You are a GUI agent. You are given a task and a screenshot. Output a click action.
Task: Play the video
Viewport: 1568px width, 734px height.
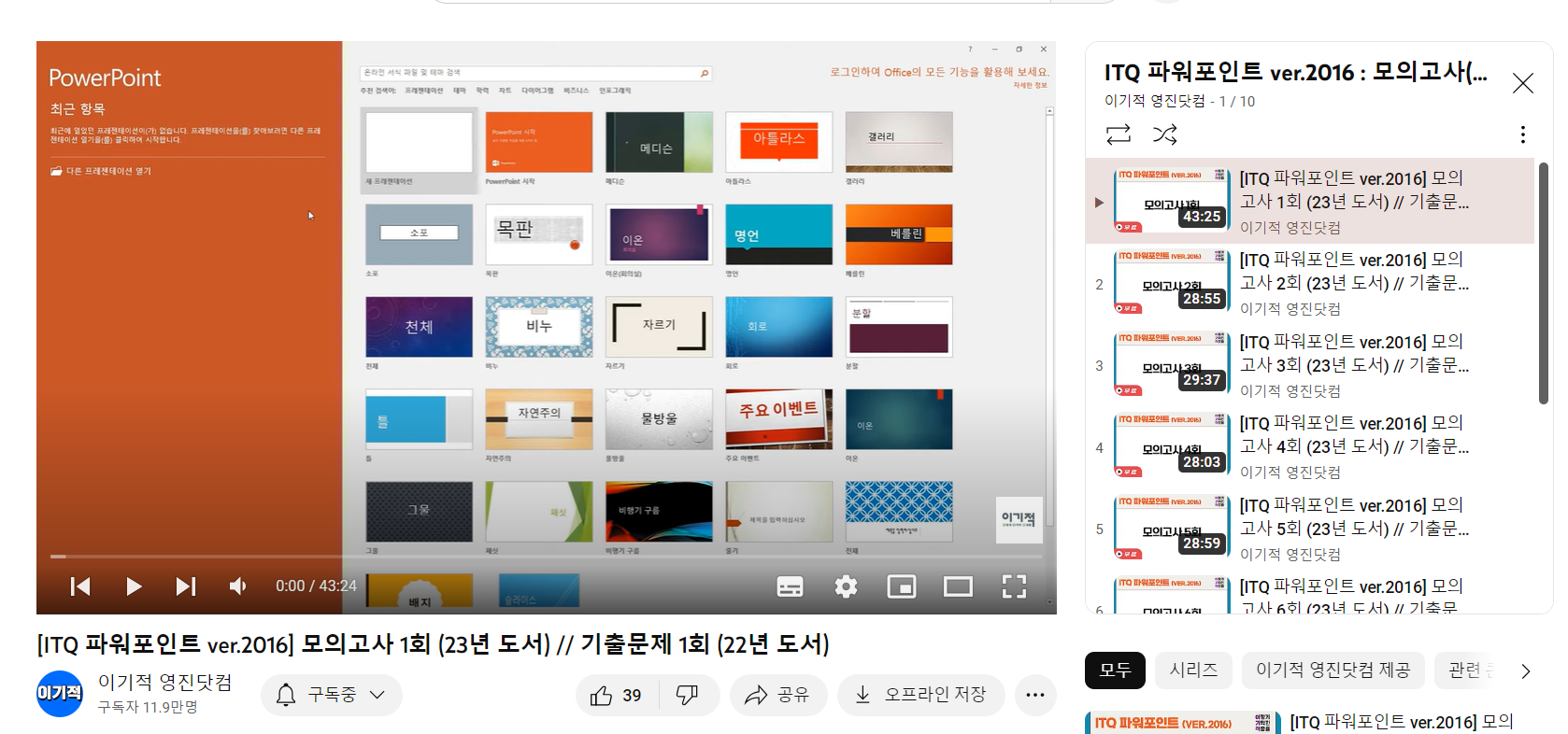pyautogui.click(x=134, y=586)
